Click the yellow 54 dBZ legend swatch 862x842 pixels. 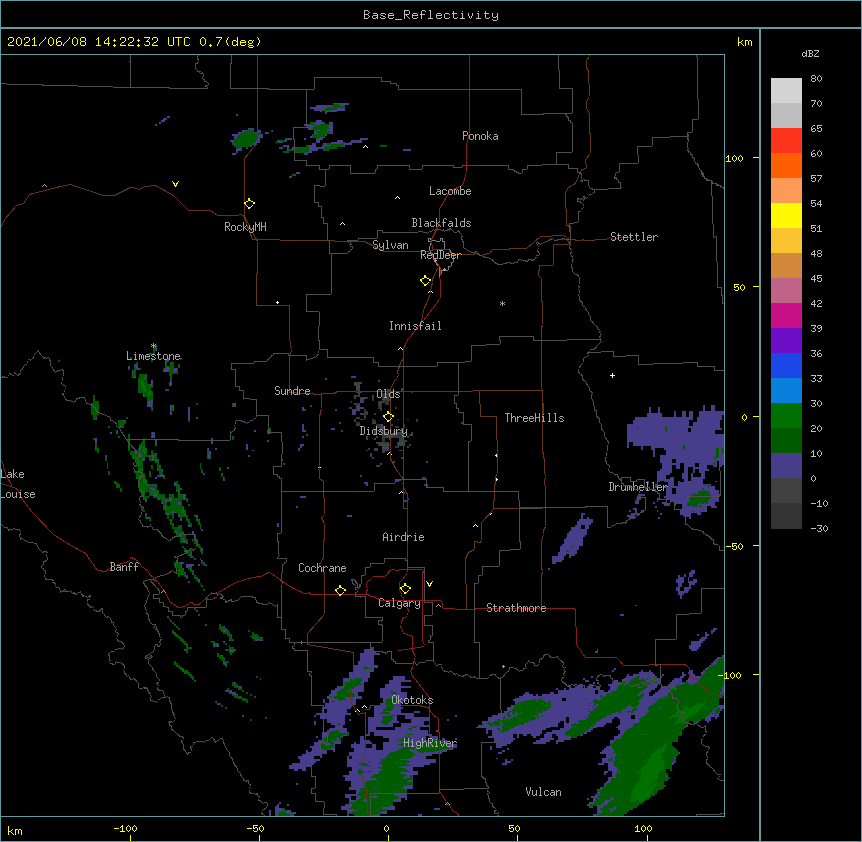point(786,215)
